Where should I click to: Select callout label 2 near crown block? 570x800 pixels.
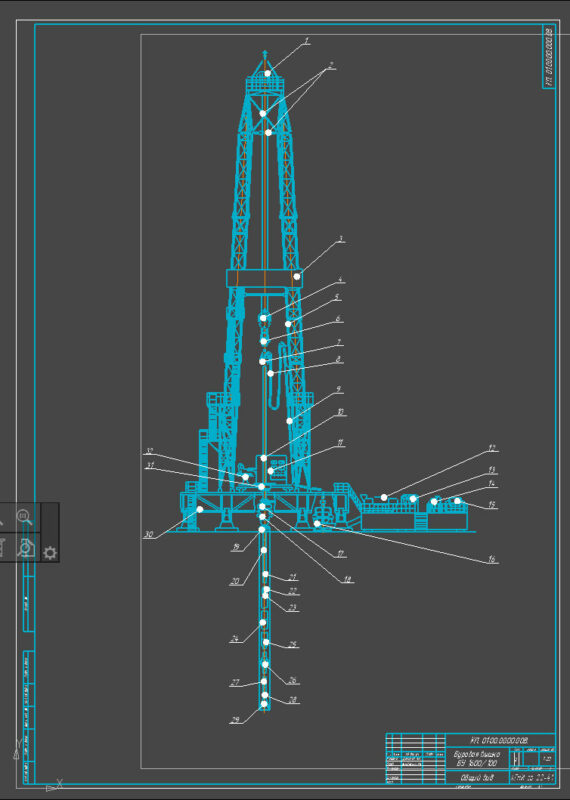(x=331, y=65)
